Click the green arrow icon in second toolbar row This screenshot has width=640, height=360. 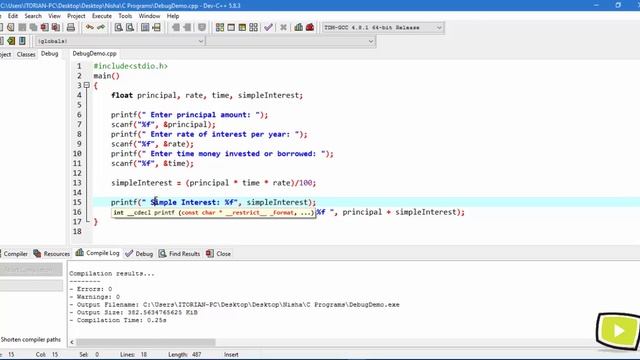[x=11, y=41]
